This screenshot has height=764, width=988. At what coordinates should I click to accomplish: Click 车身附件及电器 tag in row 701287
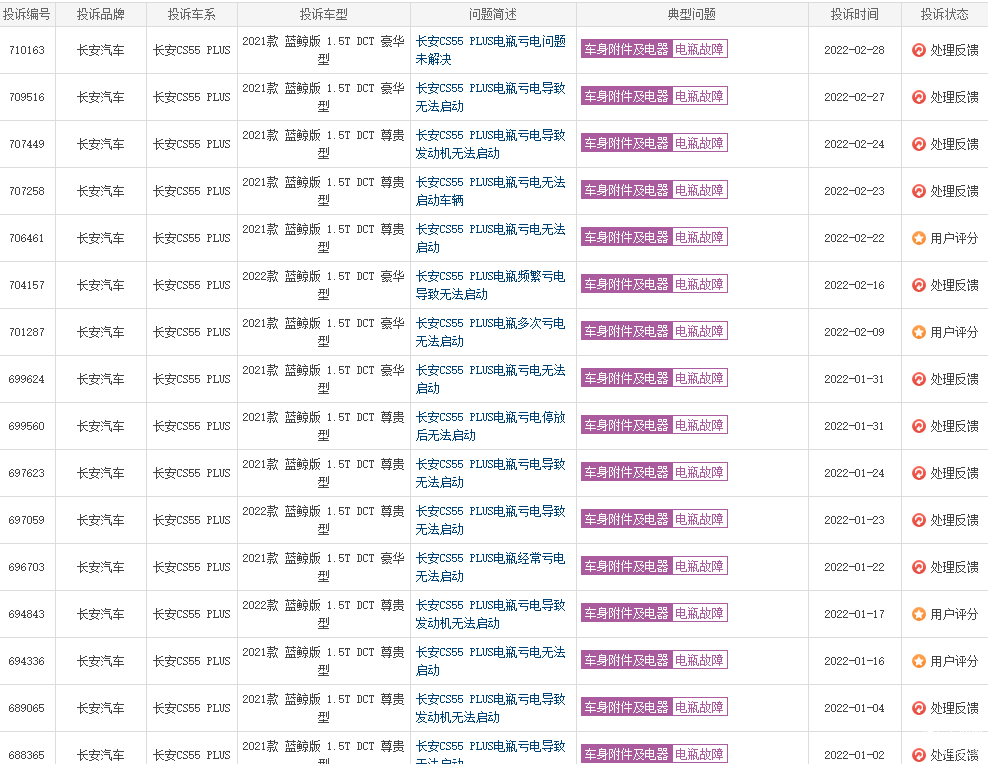pos(626,331)
